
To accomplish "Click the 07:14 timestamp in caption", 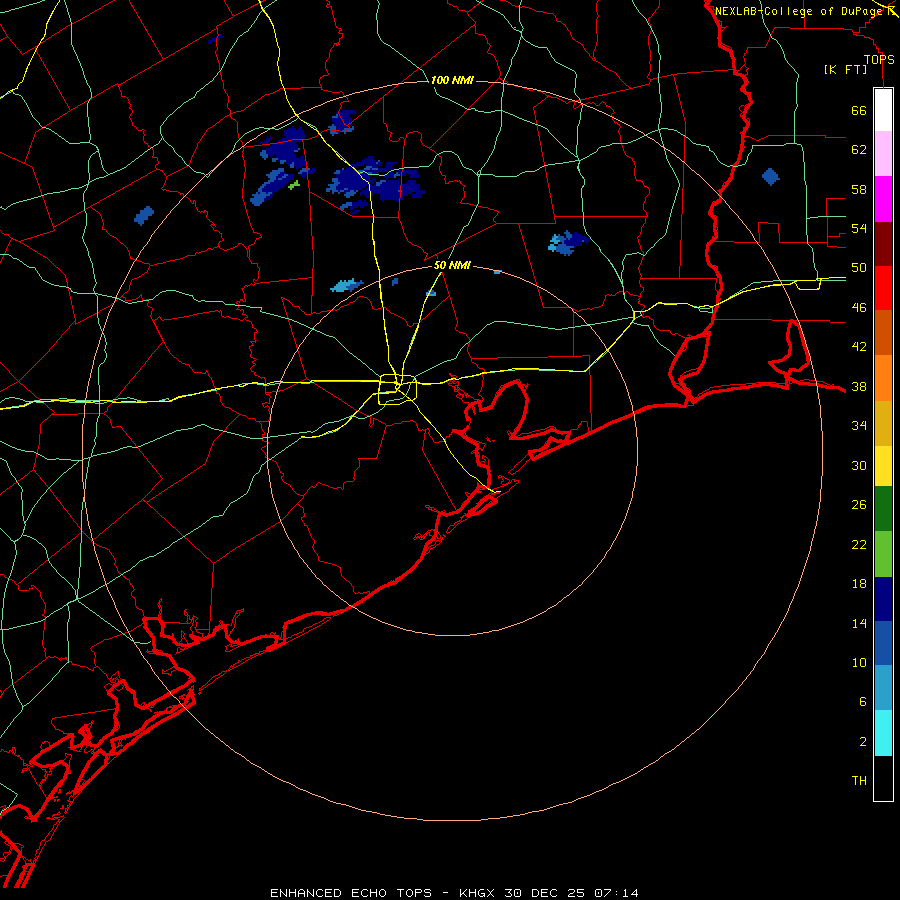I will (x=615, y=893).
